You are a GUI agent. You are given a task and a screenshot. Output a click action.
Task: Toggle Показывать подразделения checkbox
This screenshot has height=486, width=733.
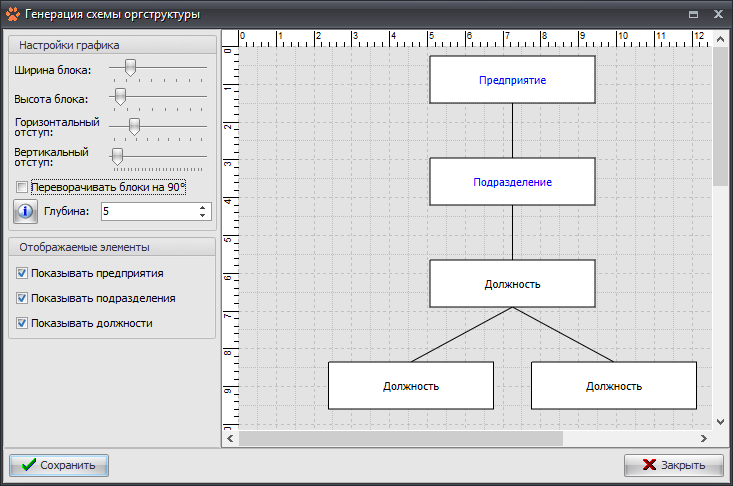coord(22,298)
